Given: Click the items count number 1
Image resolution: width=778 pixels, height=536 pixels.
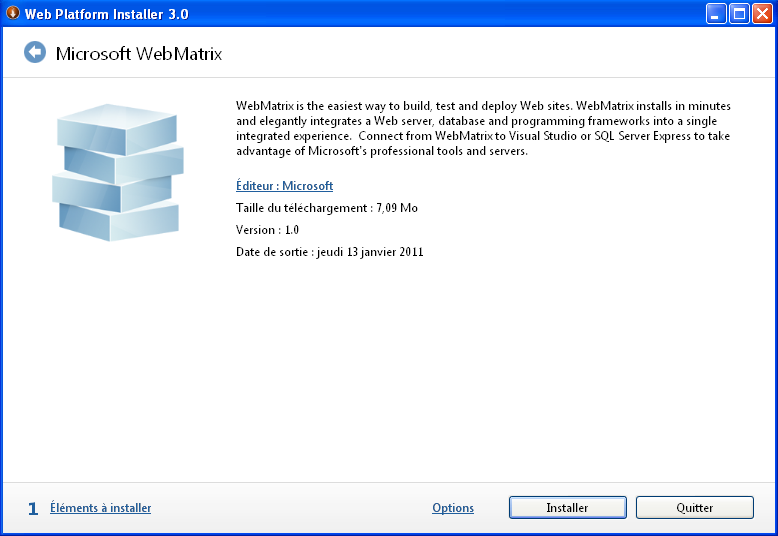Looking at the screenshot, I should [x=33, y=509].
